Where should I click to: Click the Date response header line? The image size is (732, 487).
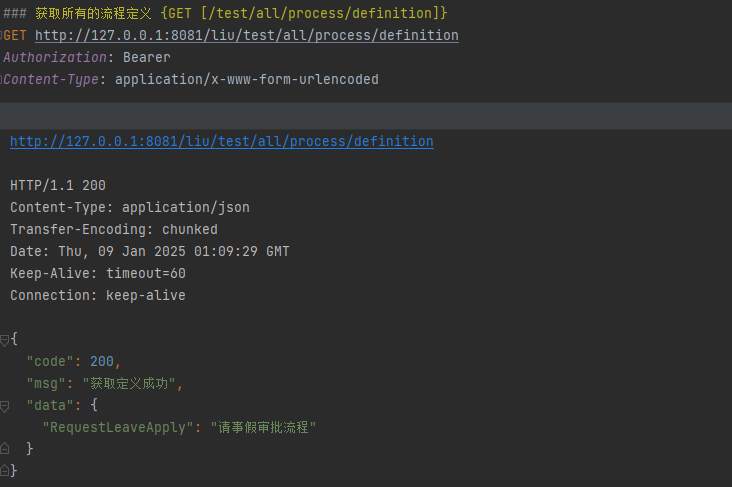pos(149,252)
